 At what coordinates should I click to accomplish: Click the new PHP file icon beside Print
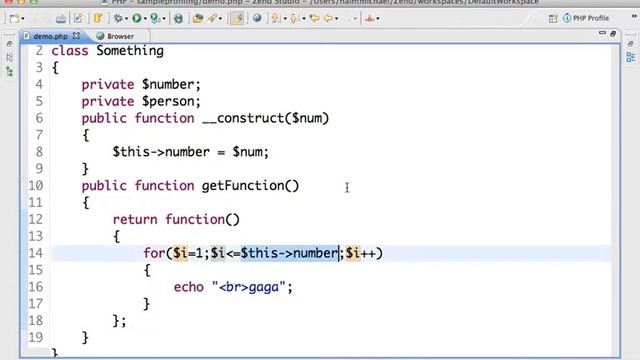pyautogui.click(x=78, y=18)
